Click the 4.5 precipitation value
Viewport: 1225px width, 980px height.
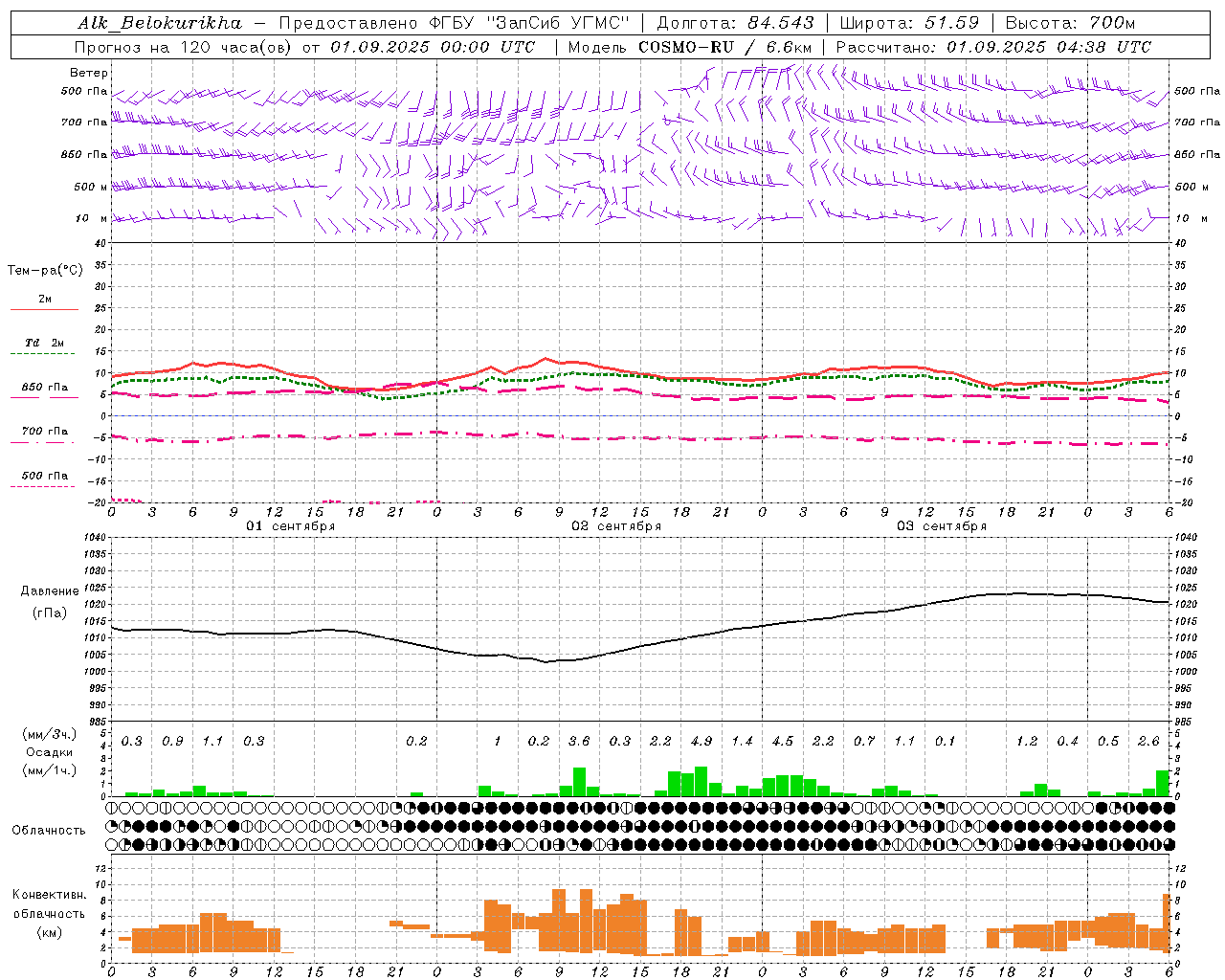click(783, 742)
